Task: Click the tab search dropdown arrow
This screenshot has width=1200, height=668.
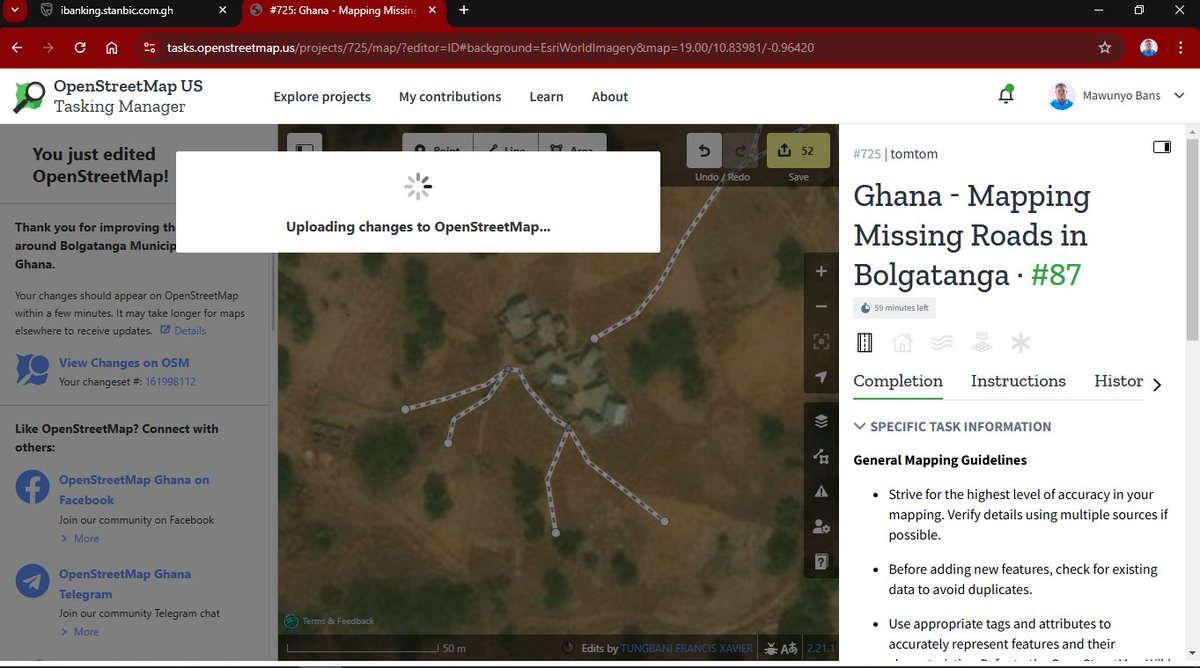Action: [14, 10]
